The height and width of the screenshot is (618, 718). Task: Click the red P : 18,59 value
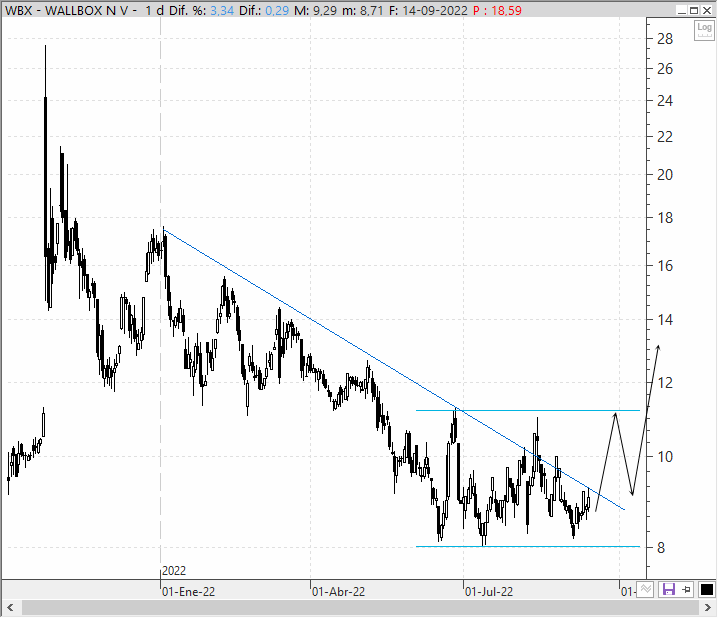[x=497, y=10]
